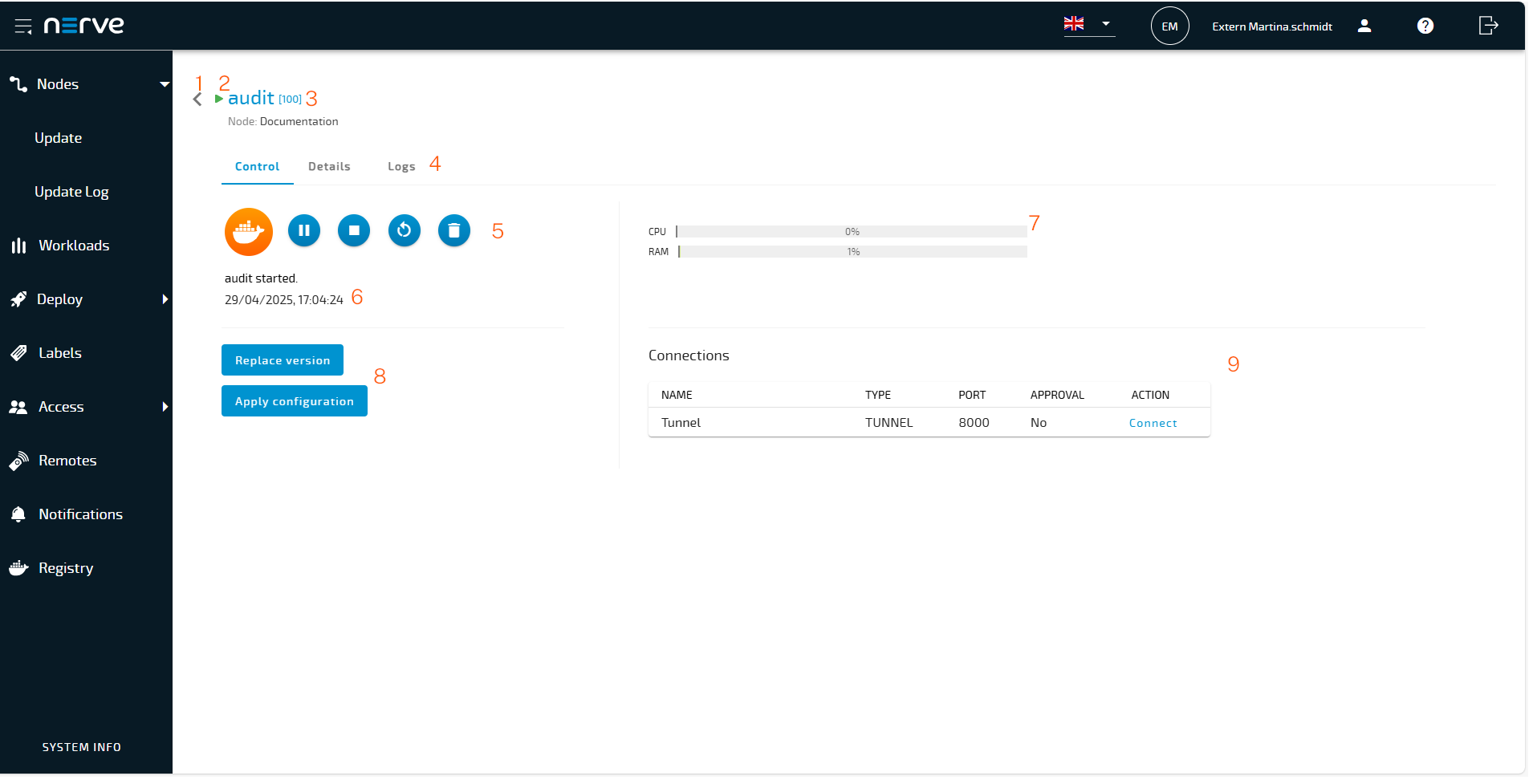Open Notifications in the sidebar
This screenshot has height=784, width=1533.
click(80, 514)
